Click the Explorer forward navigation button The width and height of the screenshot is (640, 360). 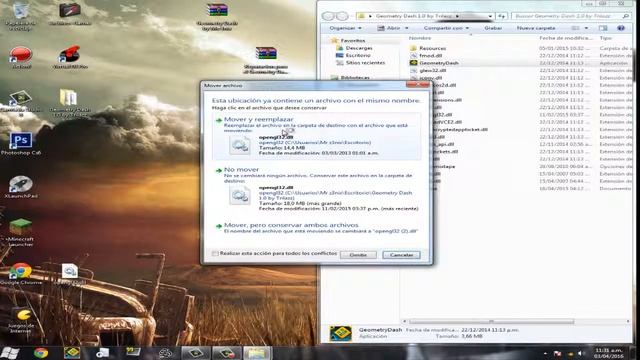[342, 16]
